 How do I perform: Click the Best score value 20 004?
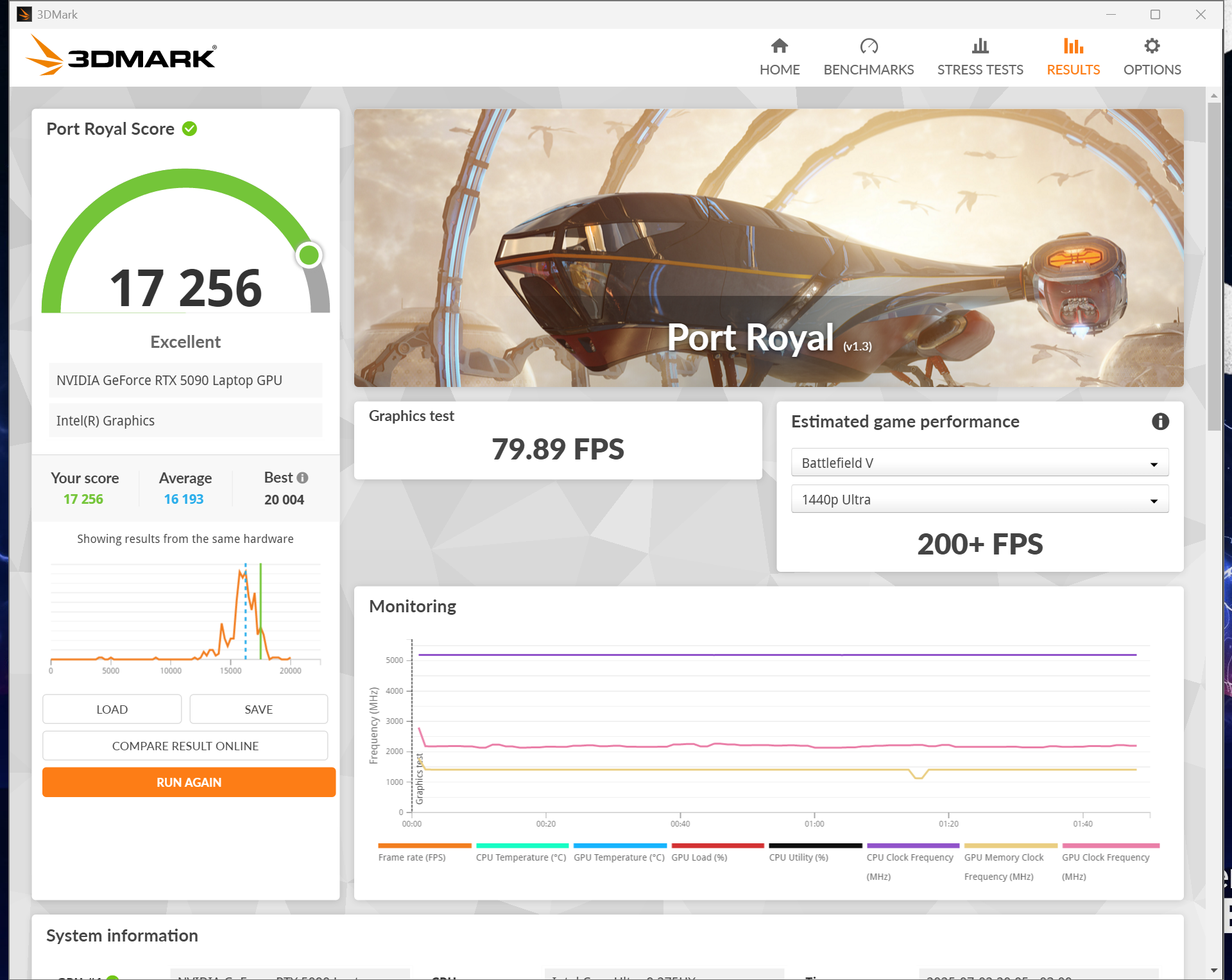coord(284,500)
